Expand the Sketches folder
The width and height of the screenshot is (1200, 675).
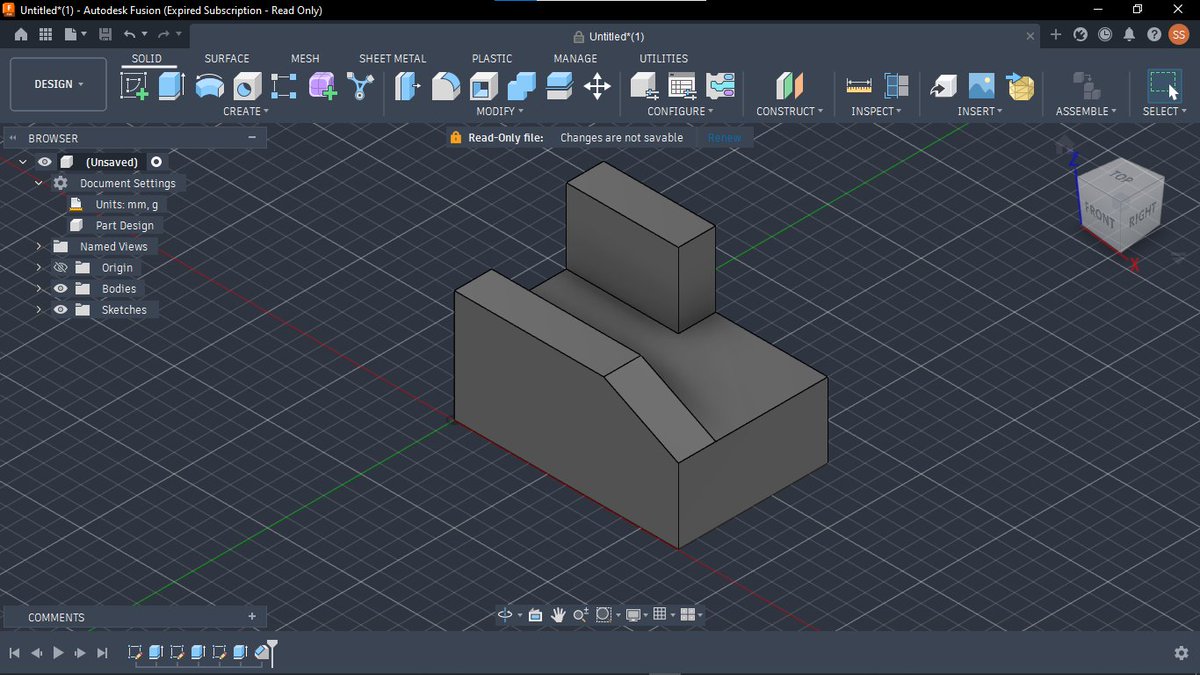coord(39,310)
